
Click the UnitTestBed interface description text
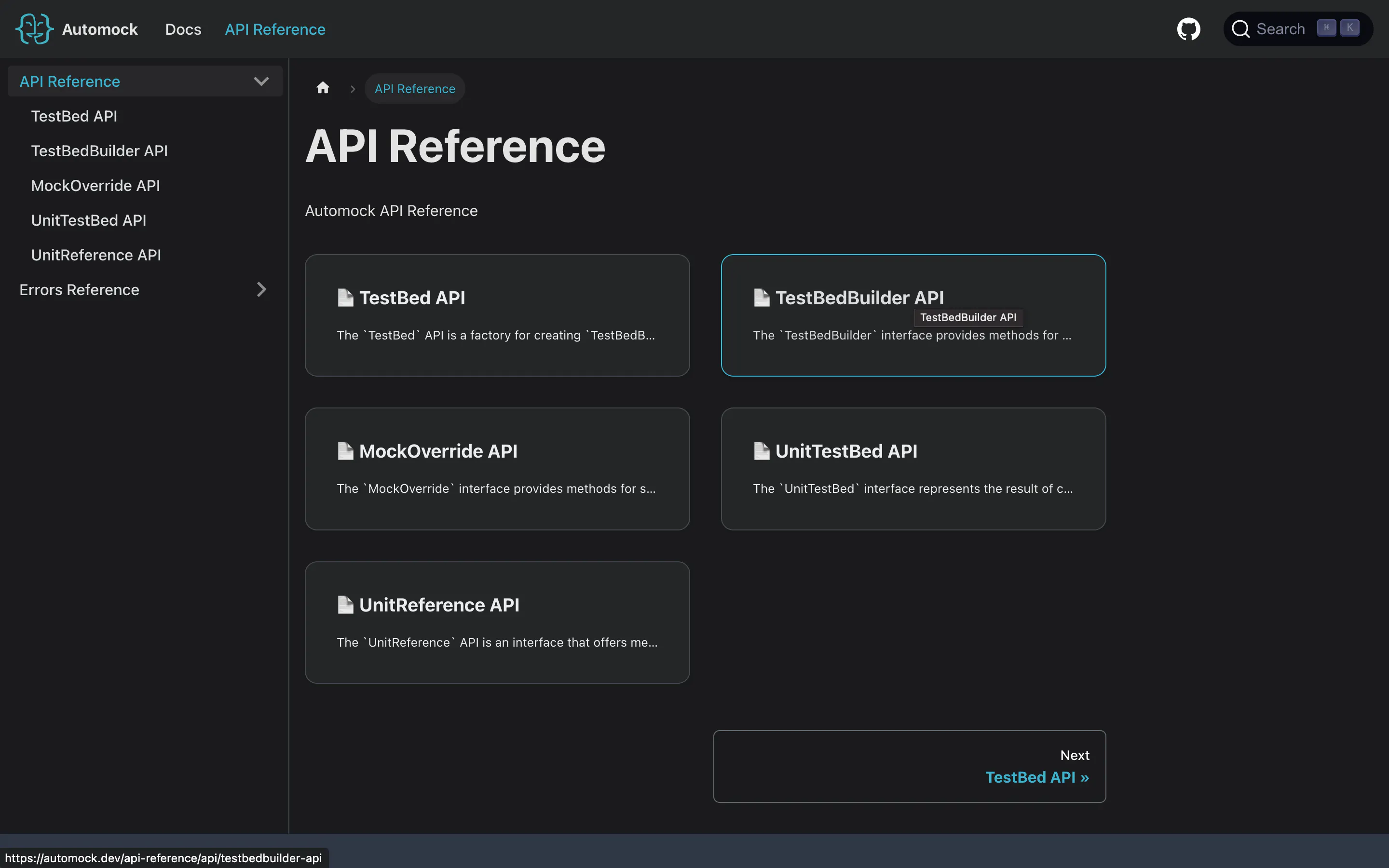point(912,488)
